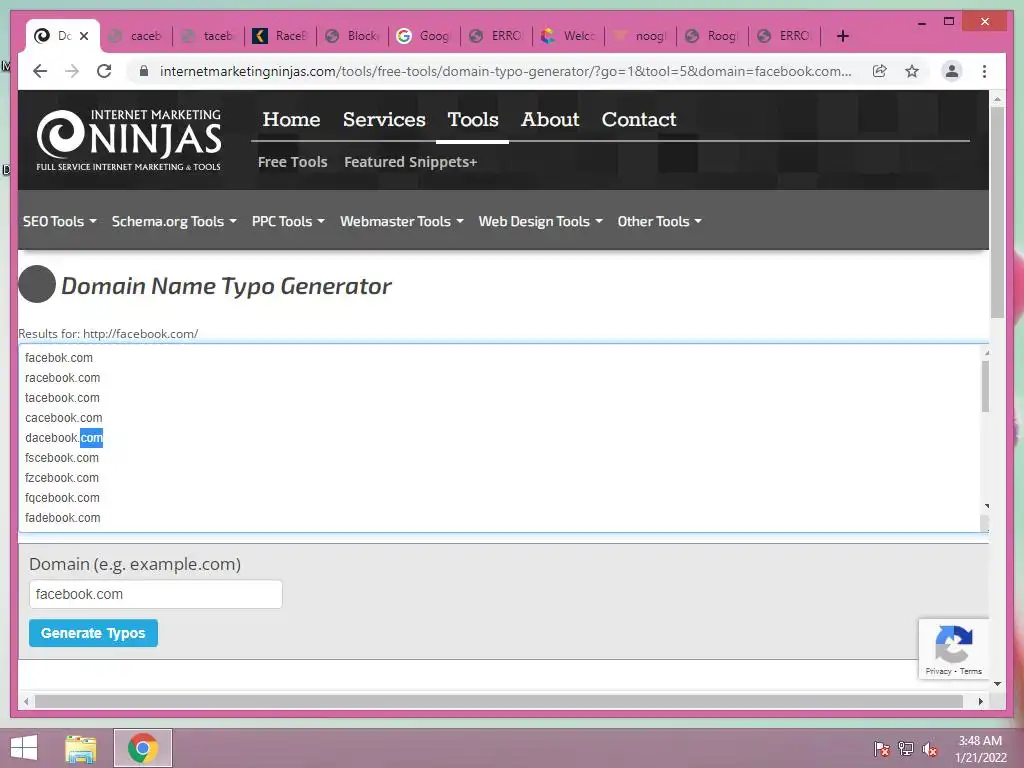
Task: Click the network tray icon
Action: click(x=906, y=748)
